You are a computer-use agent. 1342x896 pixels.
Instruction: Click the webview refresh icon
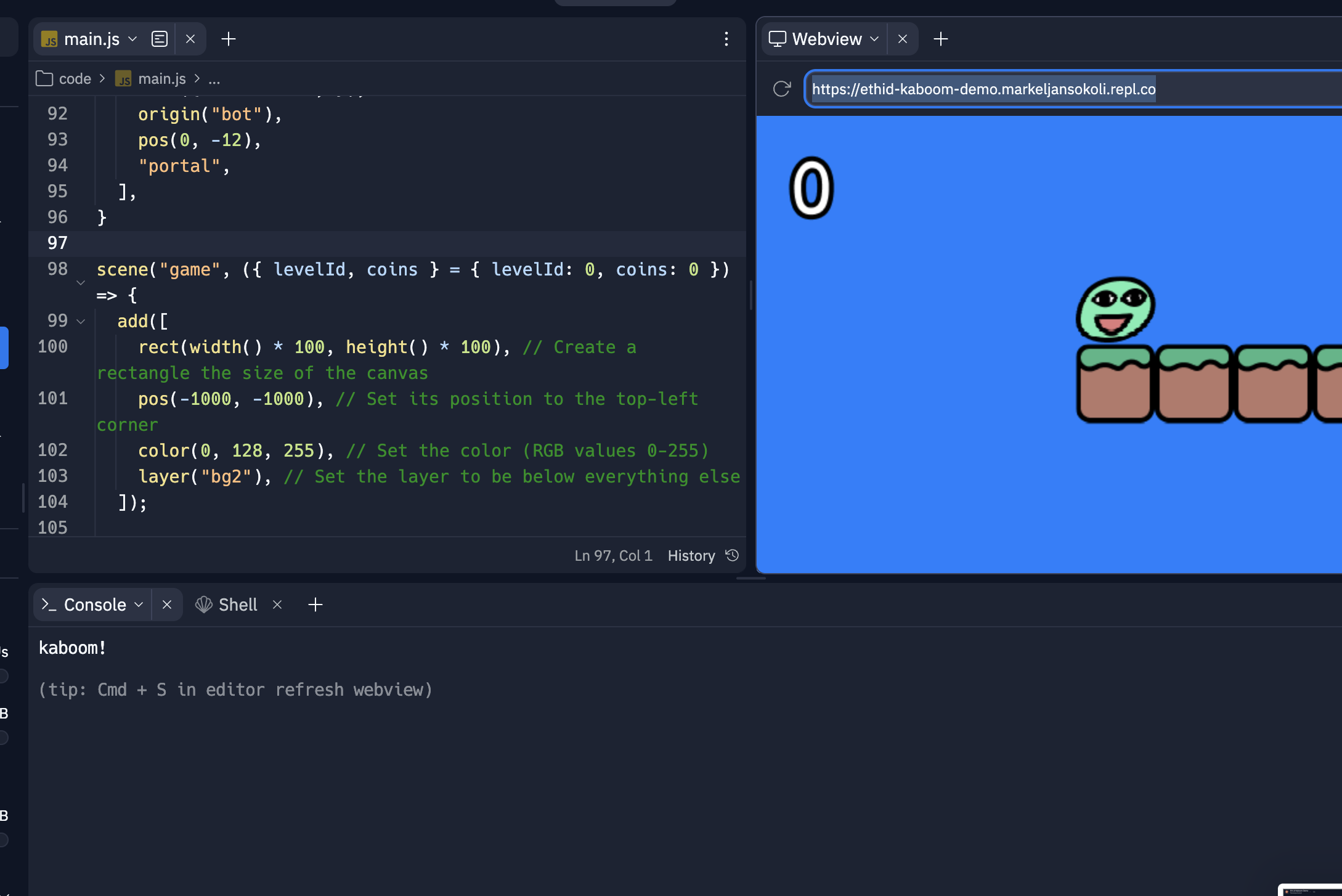click(x=781, y=89)
